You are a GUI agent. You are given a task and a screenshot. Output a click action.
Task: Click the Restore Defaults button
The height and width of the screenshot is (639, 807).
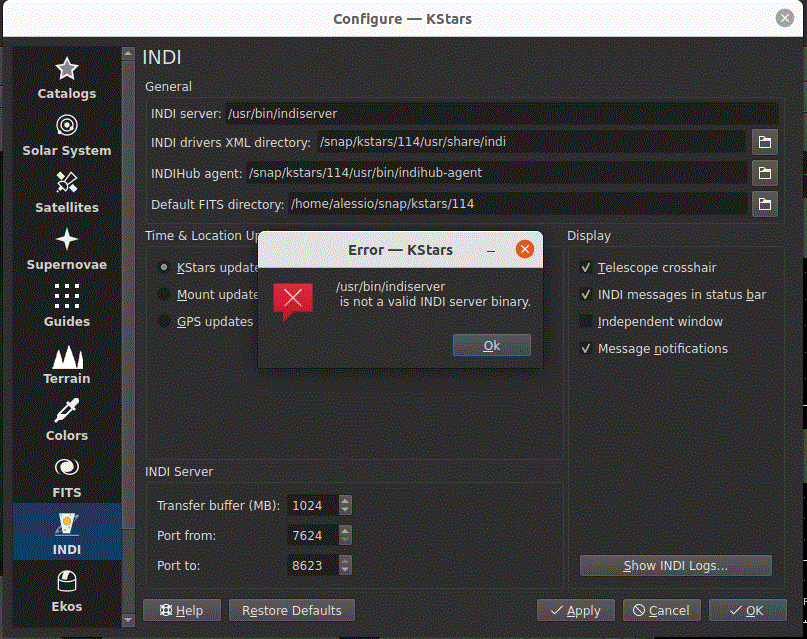pyautogui.click(x=291, y=610)
